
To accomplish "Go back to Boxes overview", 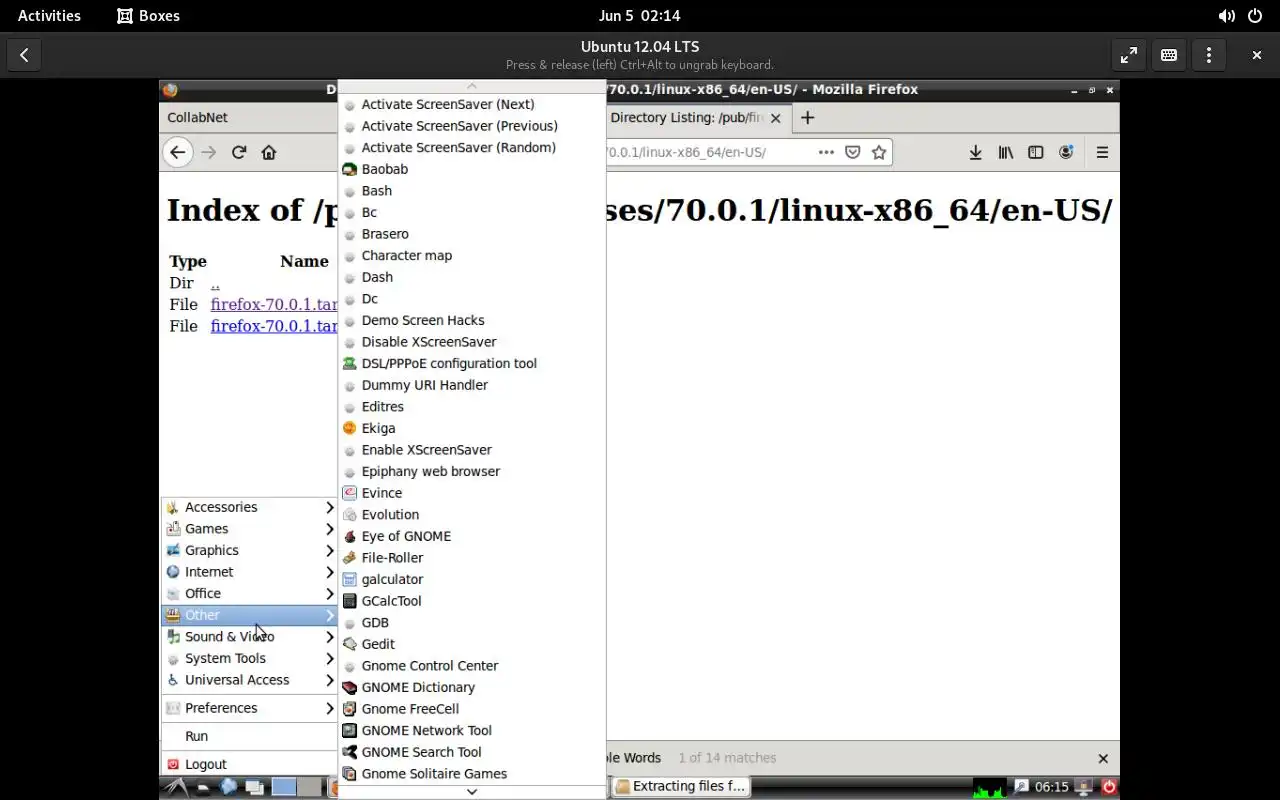I will (x=24, y=55).
